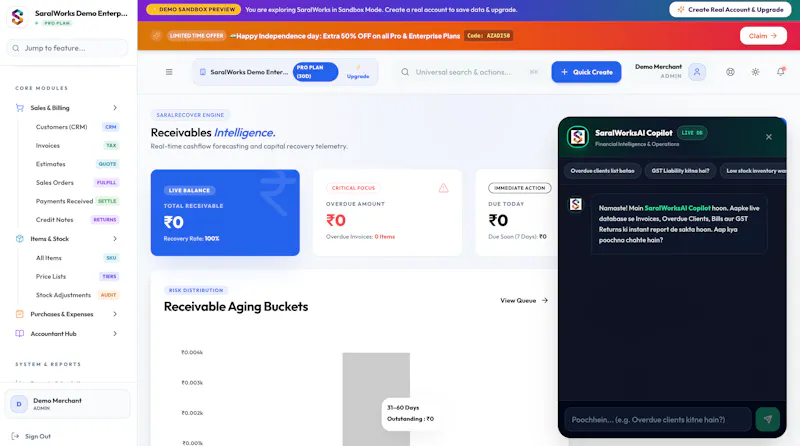Click the Overdue Amount critical focus card

[387, 212]
